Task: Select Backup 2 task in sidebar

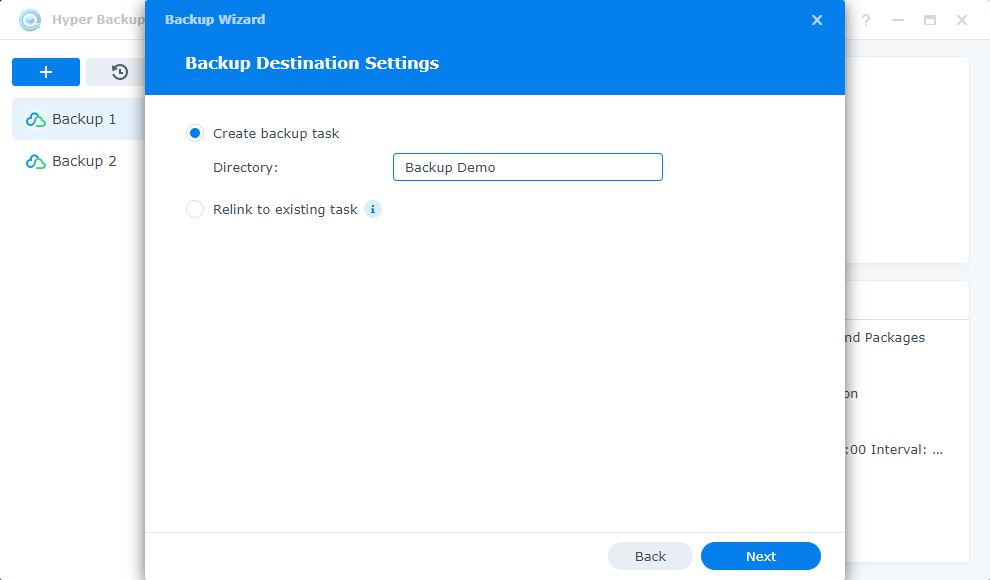Action: (78, 162)
